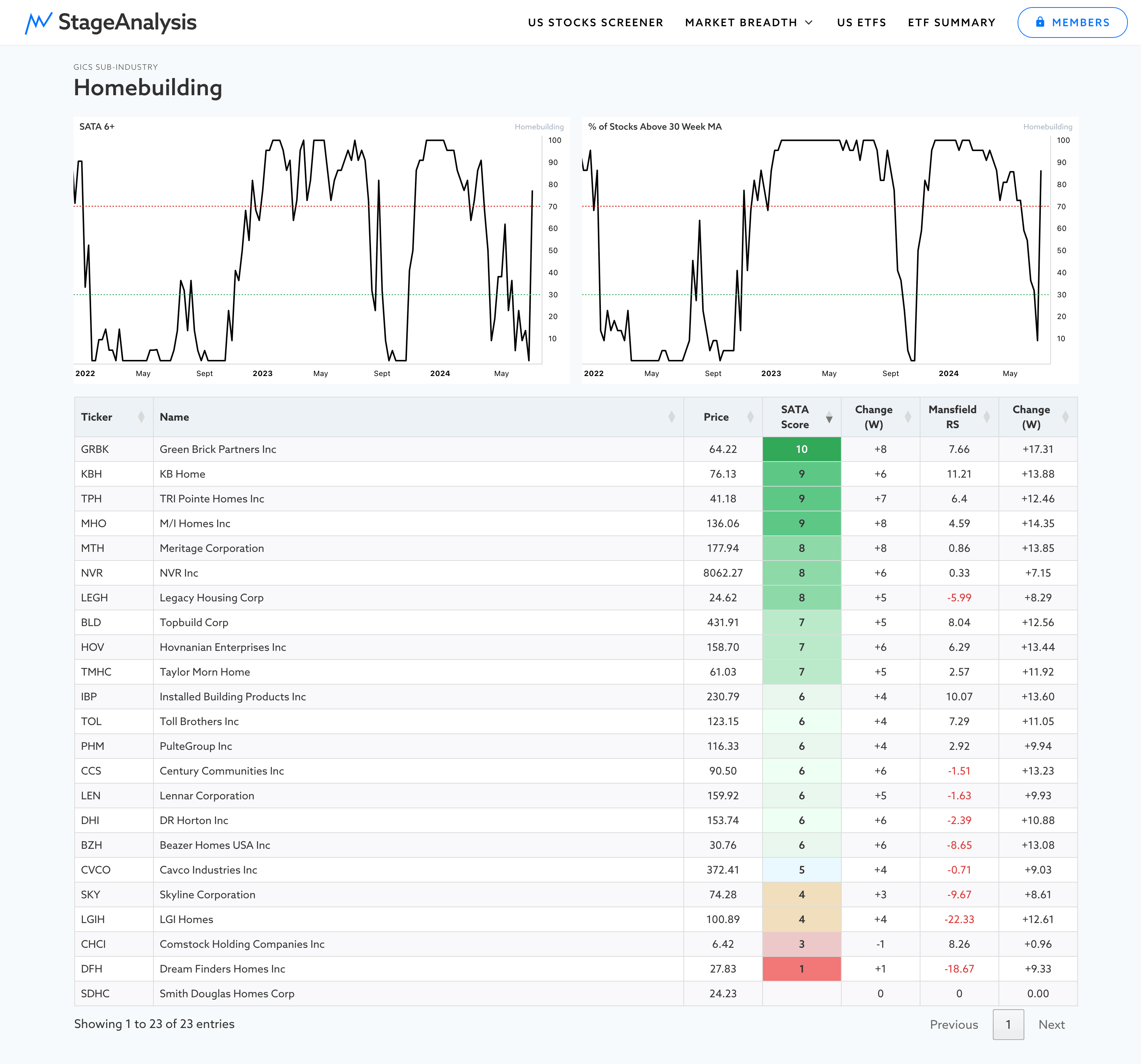
Task: Click Comstock Holding Companies Inc name
Action: coord(242,944)
